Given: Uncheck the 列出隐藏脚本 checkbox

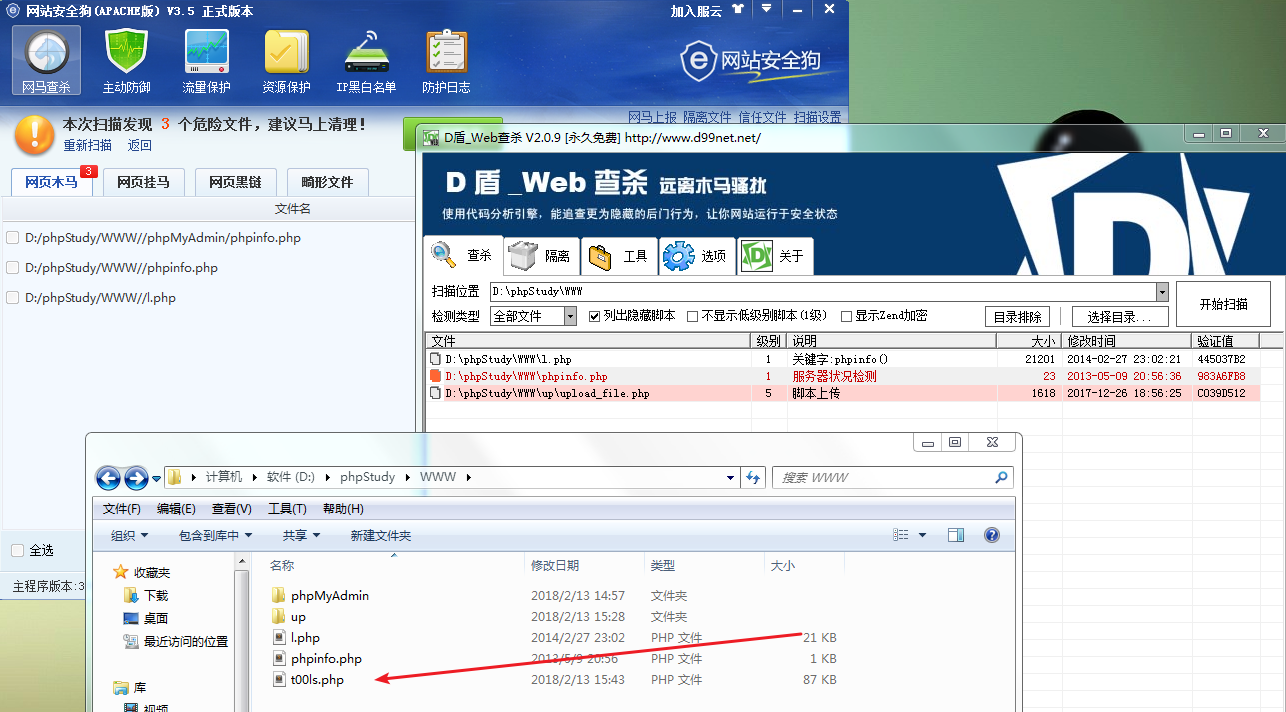Looking at the screenshot, I should [595, 316].
